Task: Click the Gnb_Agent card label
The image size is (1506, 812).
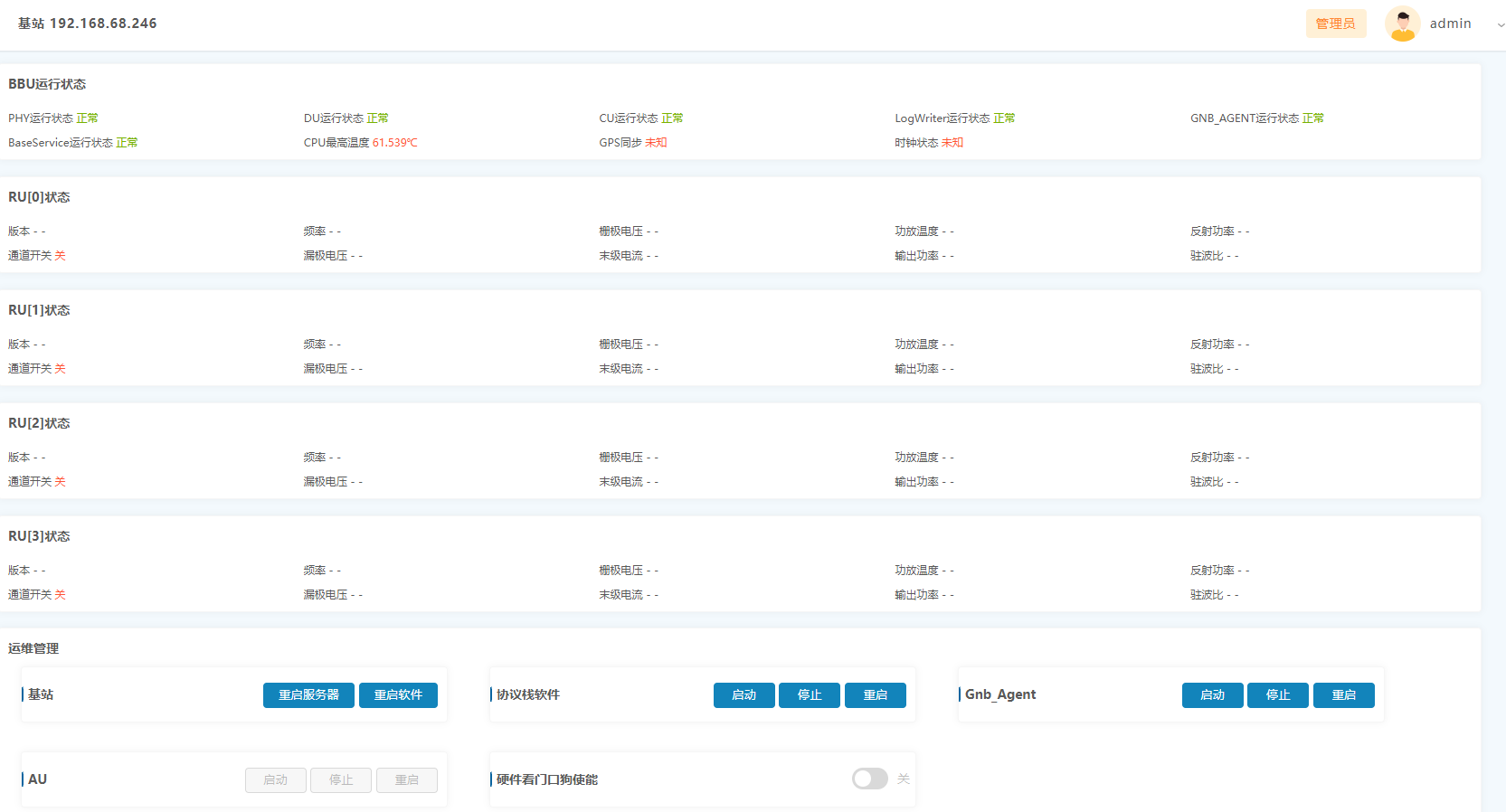Action: [1000, 694]
